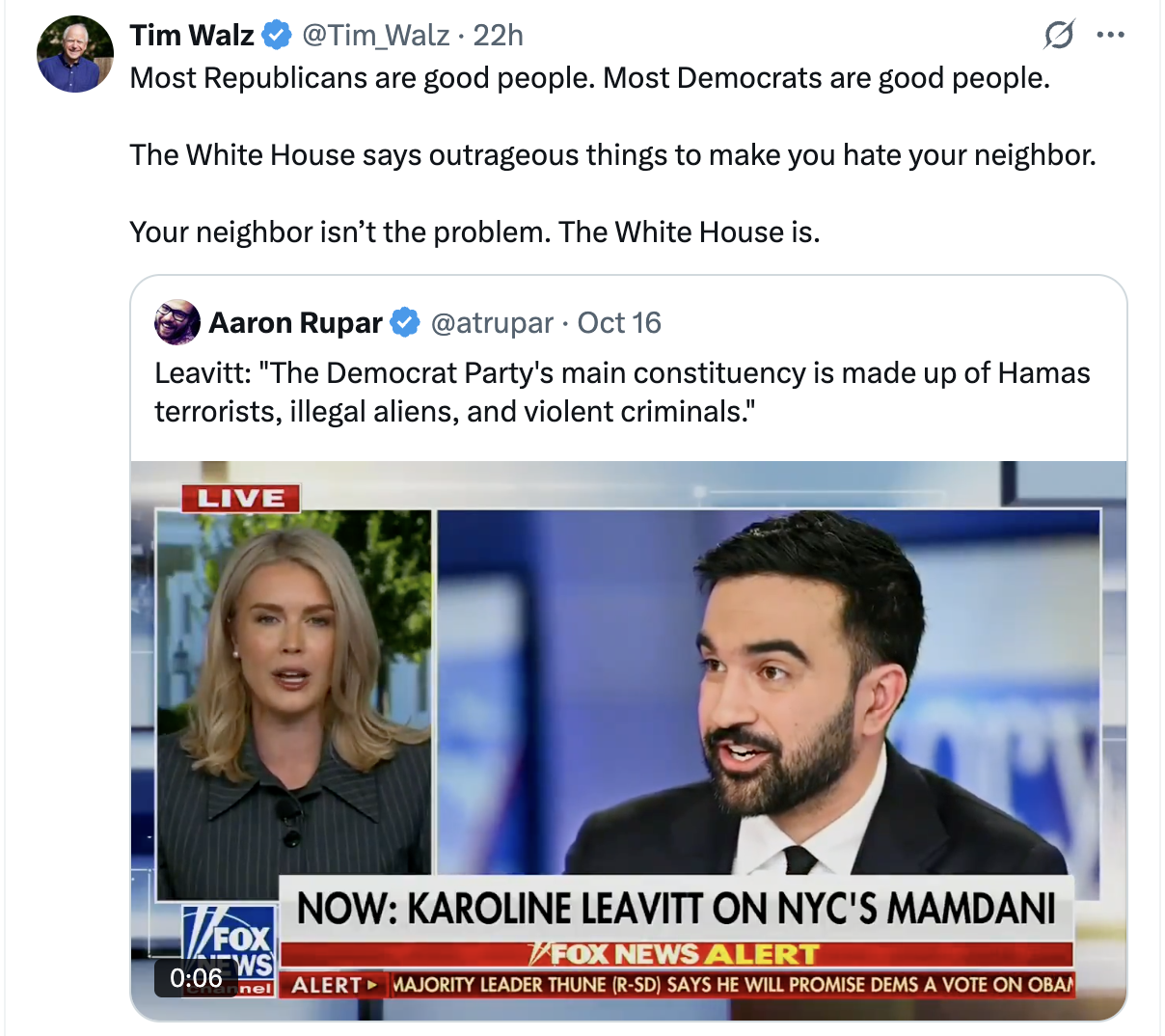Open the three-dot more options menu

click(x=1111, y=36)
